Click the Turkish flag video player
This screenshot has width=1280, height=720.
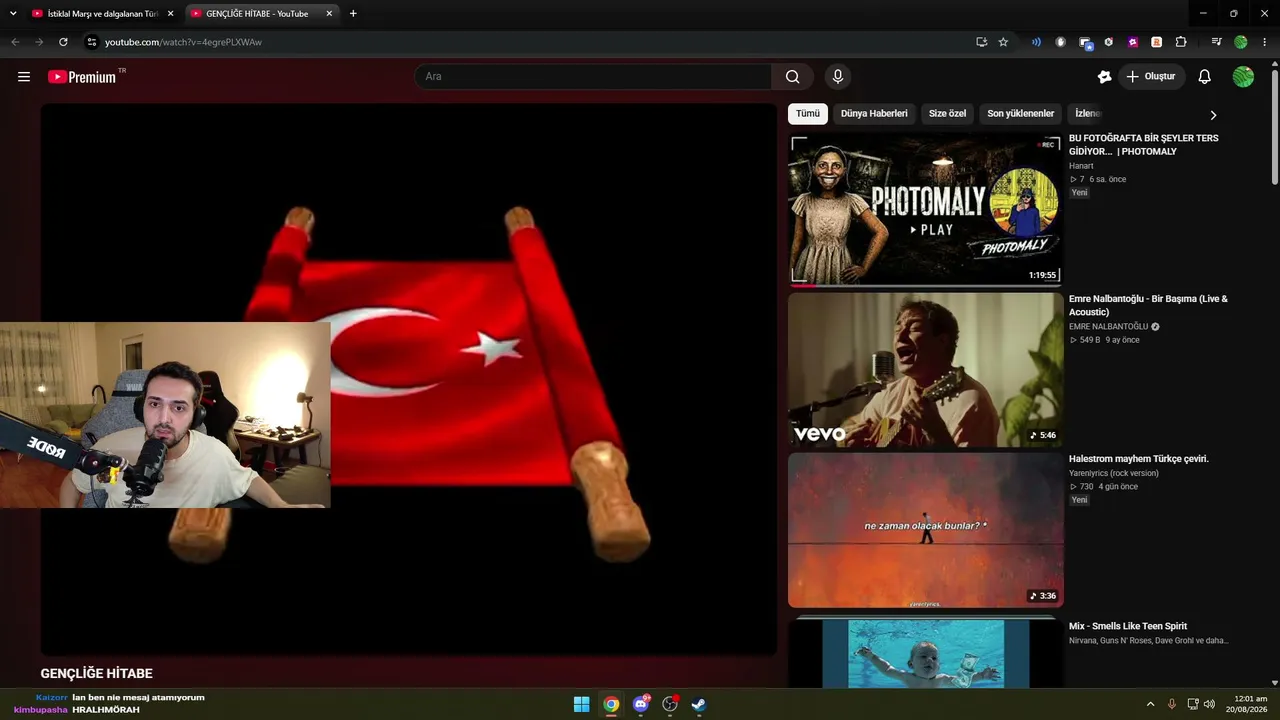(408, 380)
